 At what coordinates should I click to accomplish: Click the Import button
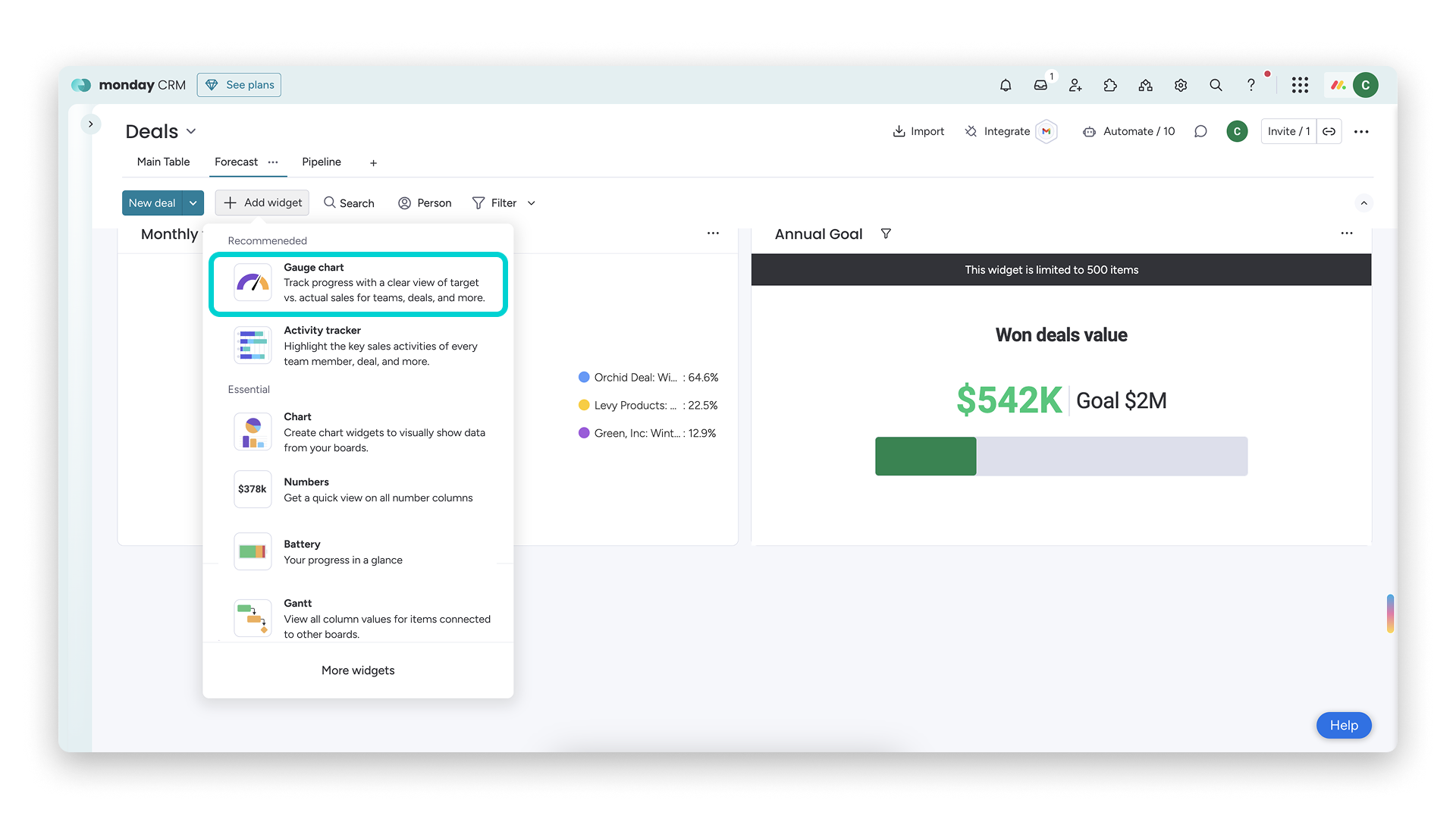pos(918,131)
